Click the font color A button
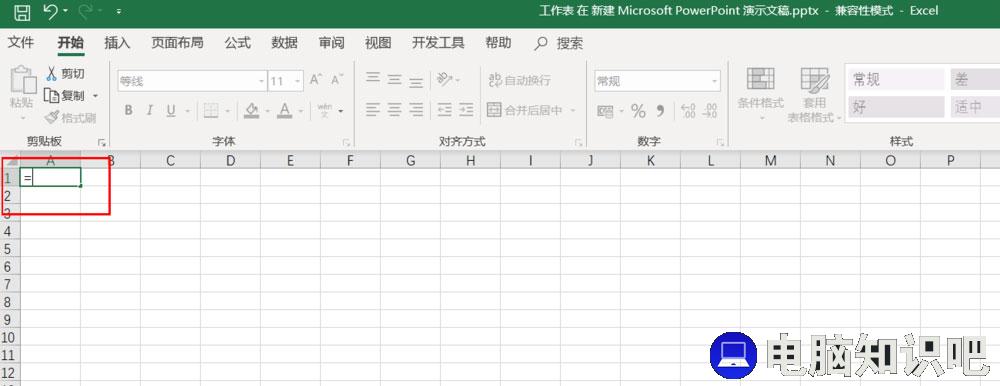 [x=284, y=110]
